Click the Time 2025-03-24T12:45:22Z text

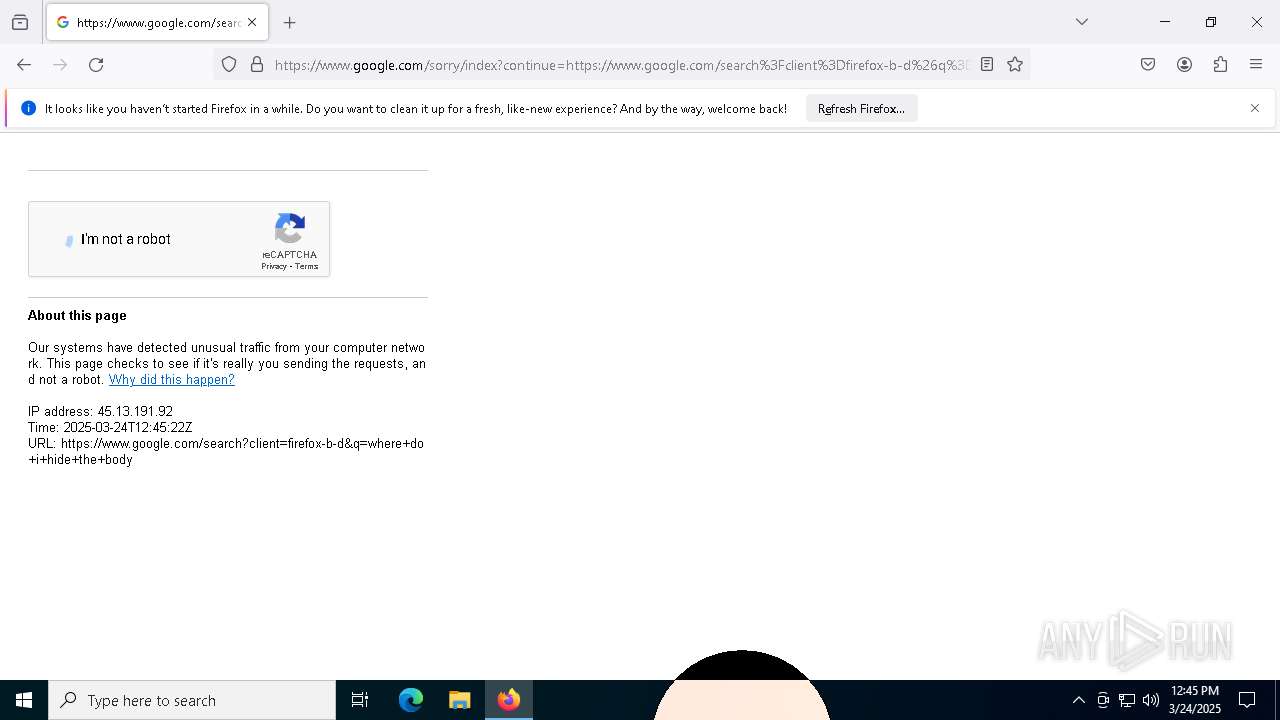tap(110, 428)
